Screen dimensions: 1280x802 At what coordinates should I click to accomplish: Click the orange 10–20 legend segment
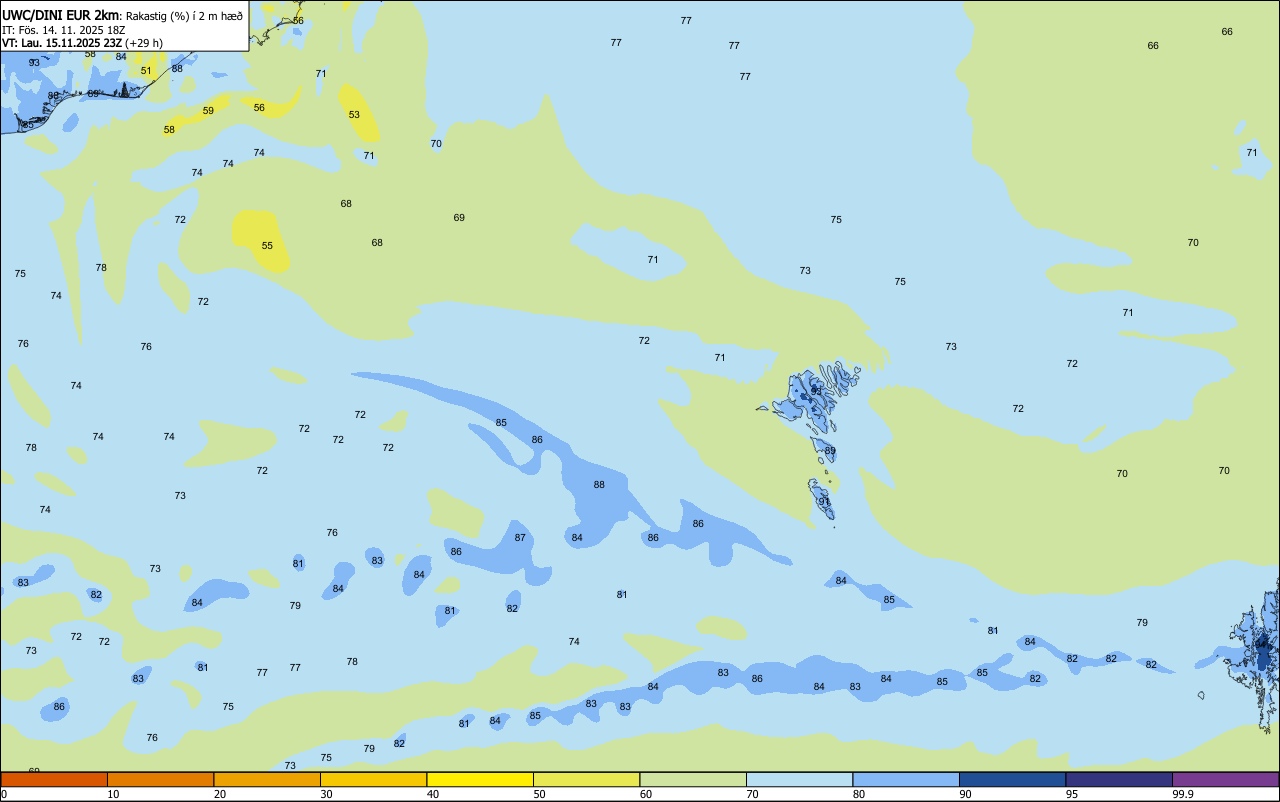point(160,779)
